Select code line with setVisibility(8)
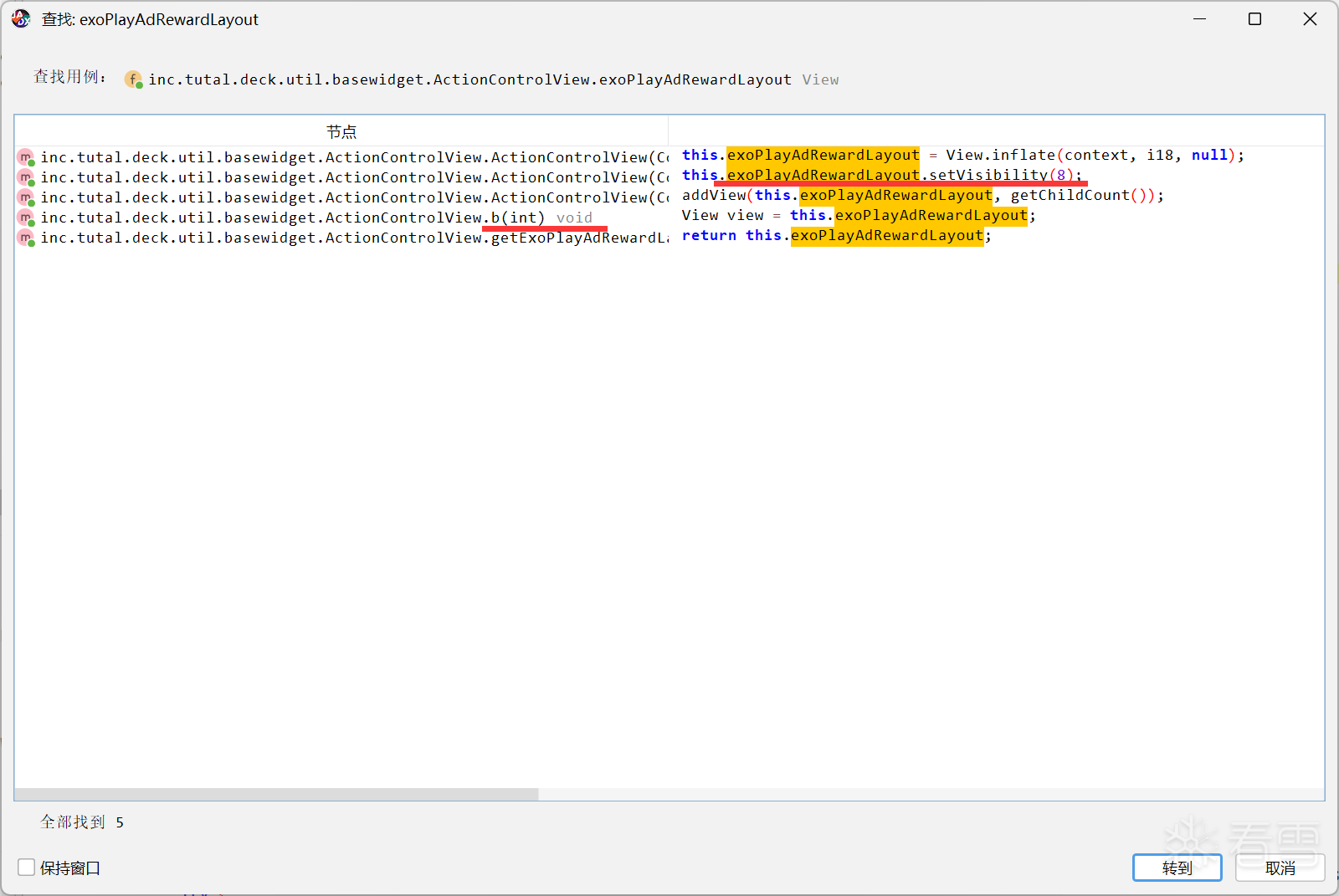This screenshot has width=1339, height=896. coord(882,175)
